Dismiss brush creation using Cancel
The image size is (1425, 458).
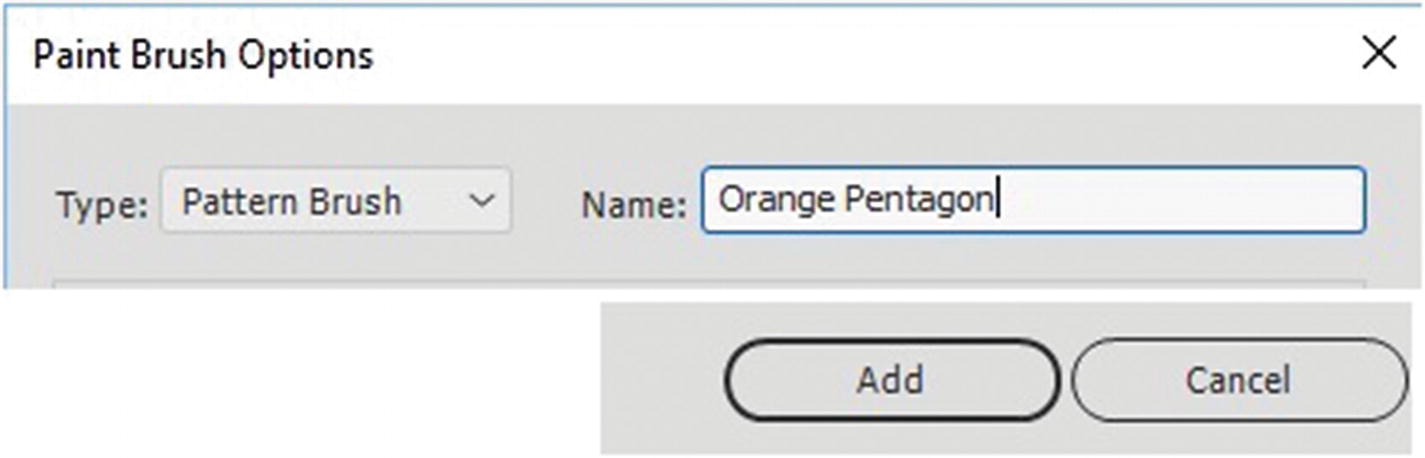coord(1238,380)
